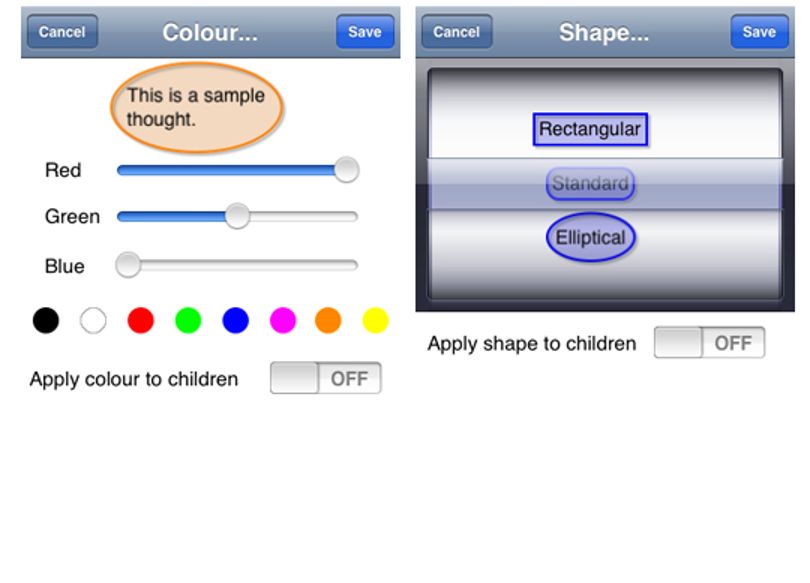Select Rectangular shape in picker
Image resolution: width=810 pixels, height=583 pixels.
[590, 129]
